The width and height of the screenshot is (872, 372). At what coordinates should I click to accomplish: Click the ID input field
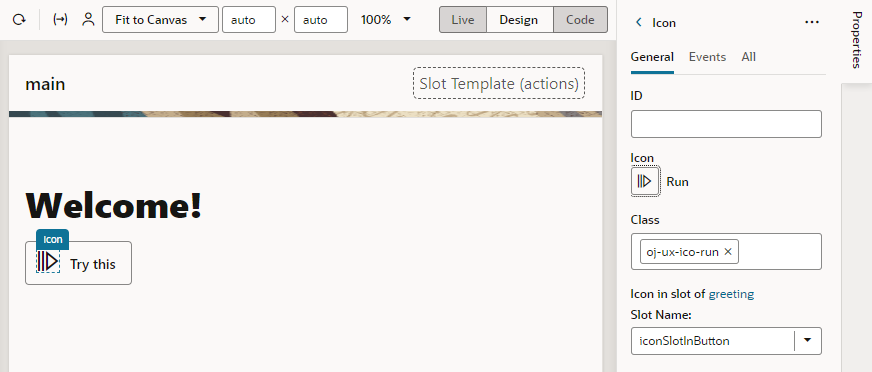tap(726, 124)
